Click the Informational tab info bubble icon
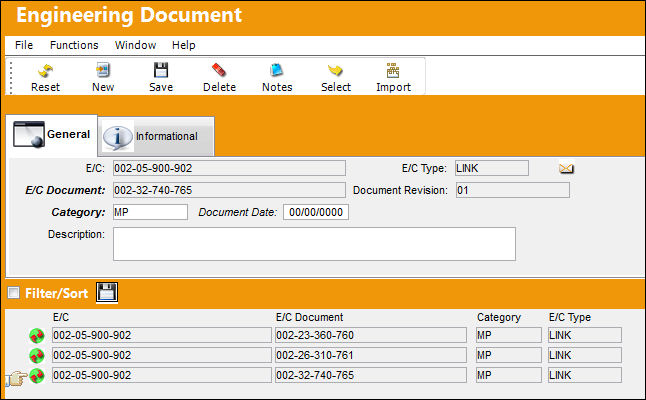Screen dimensions: 646x400 tap(118, 137)
